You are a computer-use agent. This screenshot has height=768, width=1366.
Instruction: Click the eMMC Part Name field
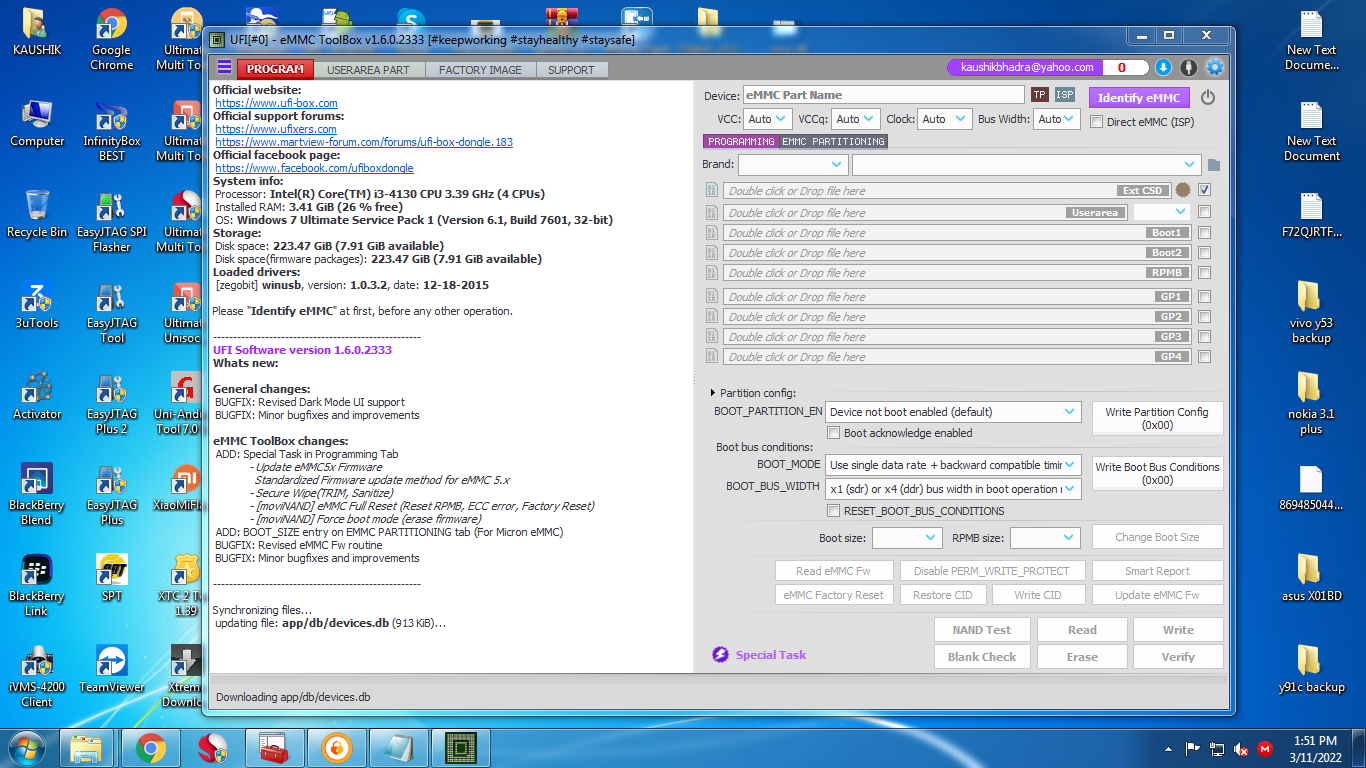[x=883, y=95]
